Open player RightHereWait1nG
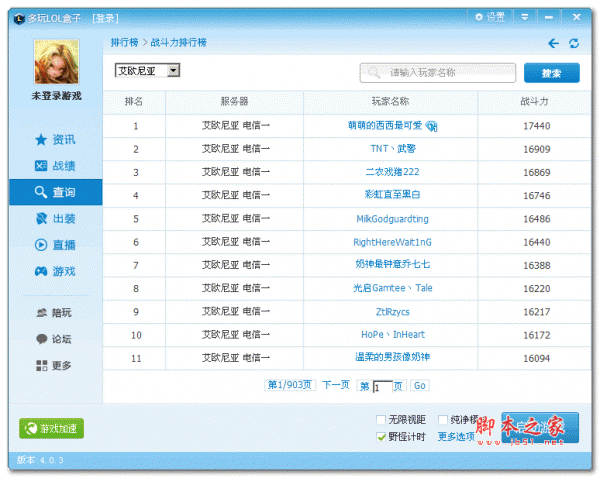Image resolution: width=600 pixels, height=478 pixels. pos(393,242)
